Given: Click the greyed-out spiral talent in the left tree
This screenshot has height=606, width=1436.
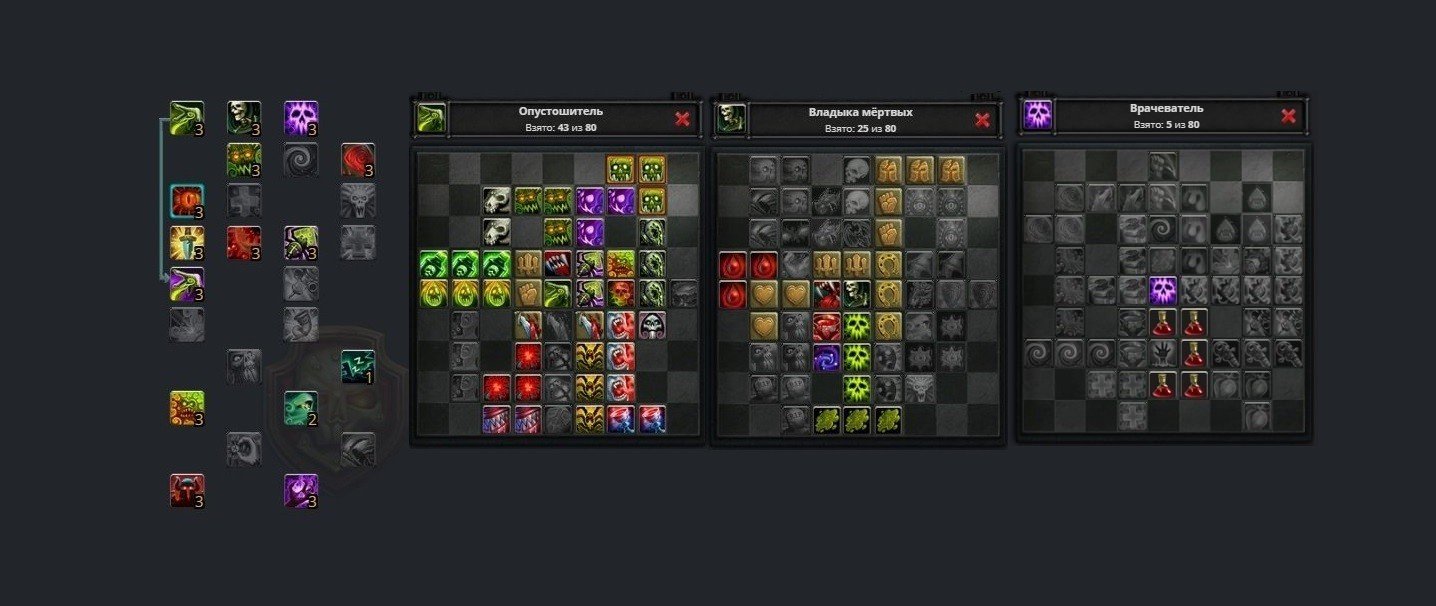Looking at the screenshot, I should 301,159.
